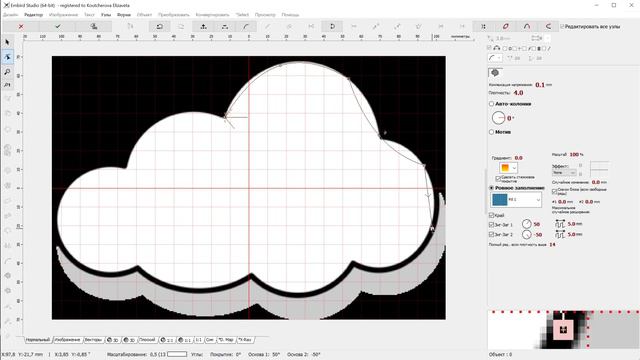Viewport: 640px width, 360px height.
Task: Select the 'Мотив' radio button
Action: [x=491, y=132]
